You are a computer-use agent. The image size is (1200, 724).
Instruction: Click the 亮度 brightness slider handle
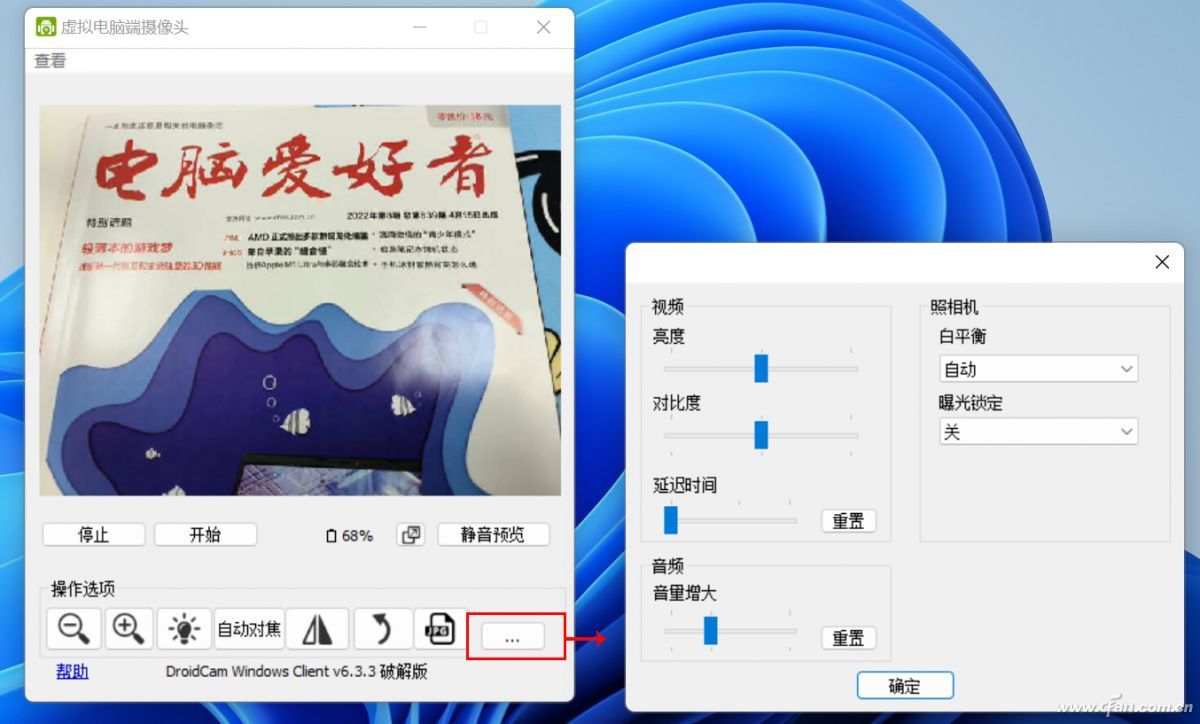click(761, 368)
